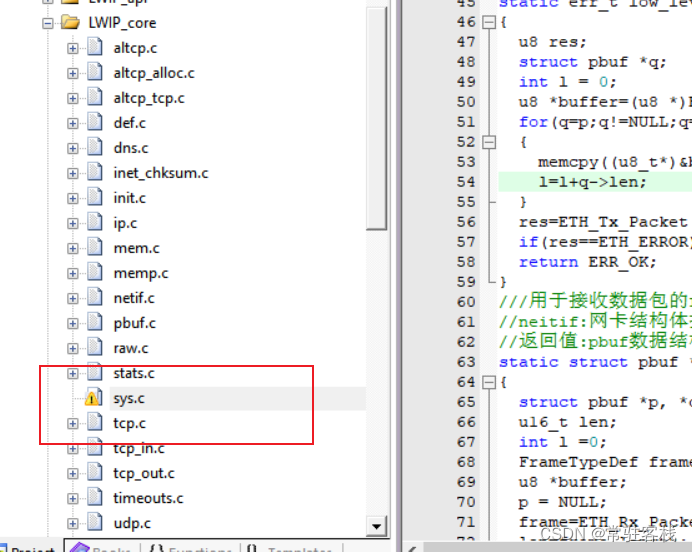Switch to the Templates tab

(x=291, y=548)
